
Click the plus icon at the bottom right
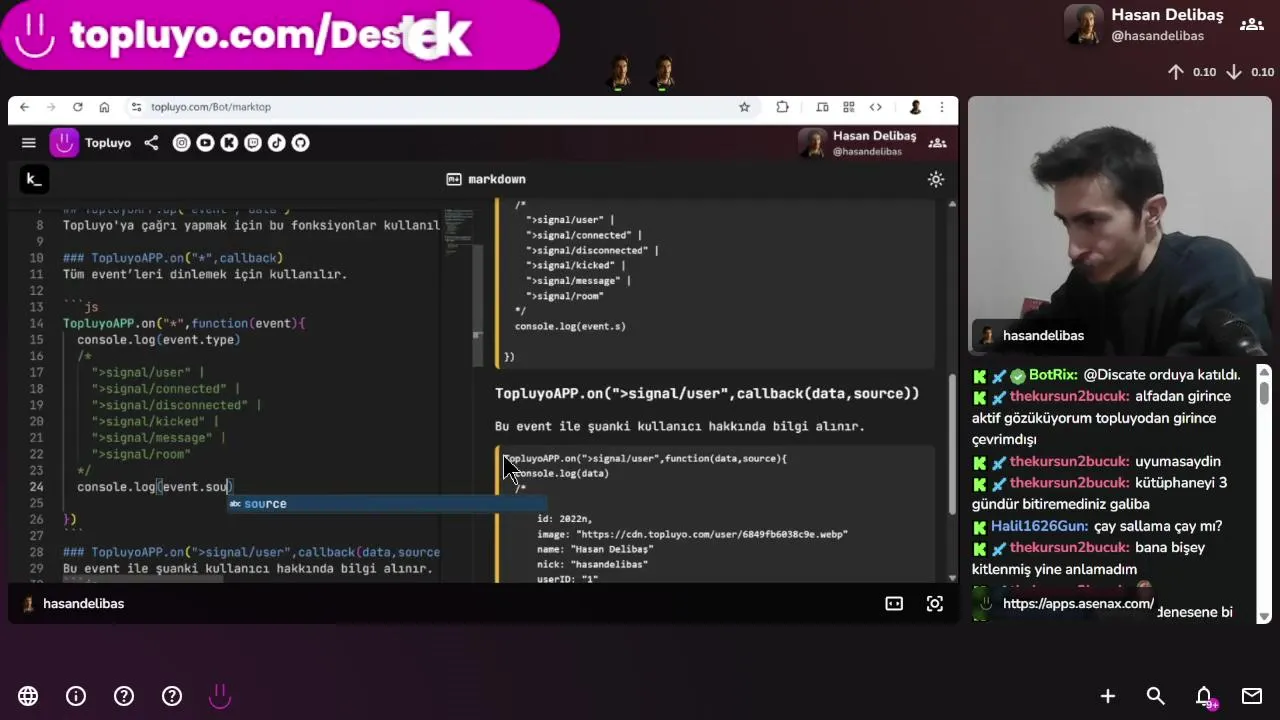click(x=1108, y=696)
